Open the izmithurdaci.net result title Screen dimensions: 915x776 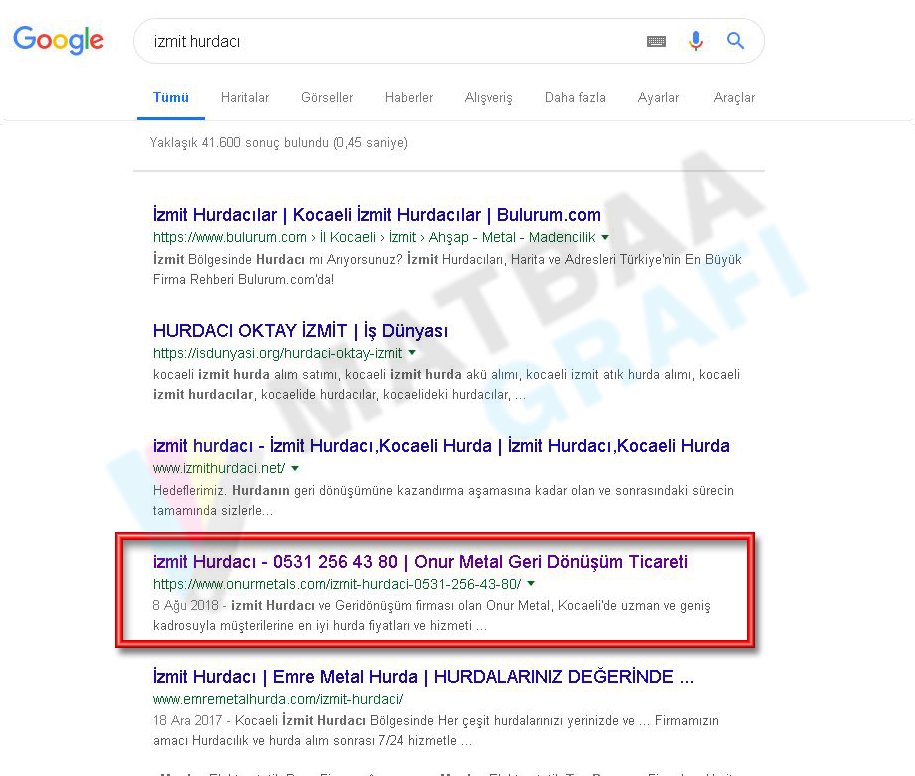441,446
